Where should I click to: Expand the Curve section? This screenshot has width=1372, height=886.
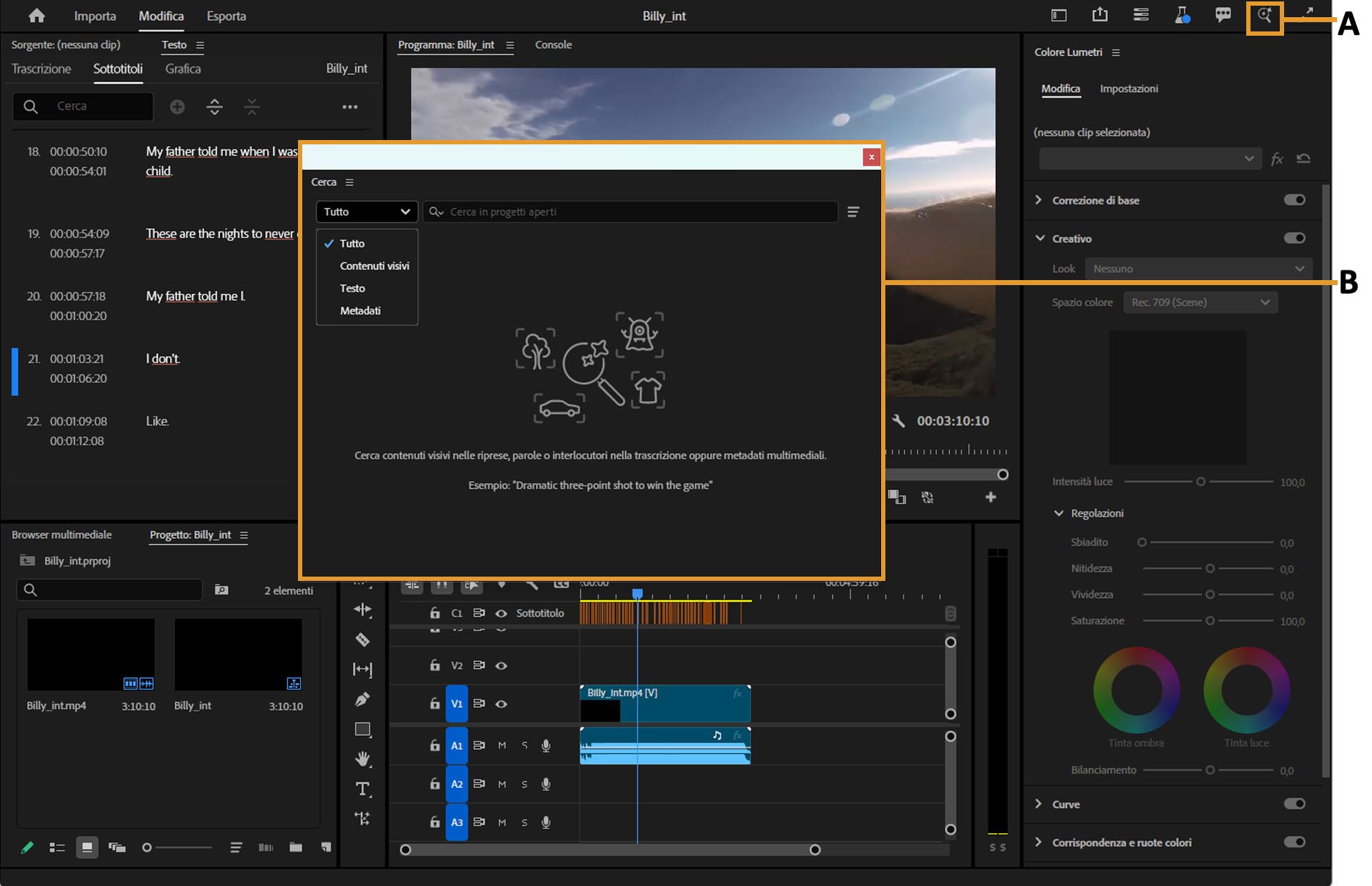1039,804
